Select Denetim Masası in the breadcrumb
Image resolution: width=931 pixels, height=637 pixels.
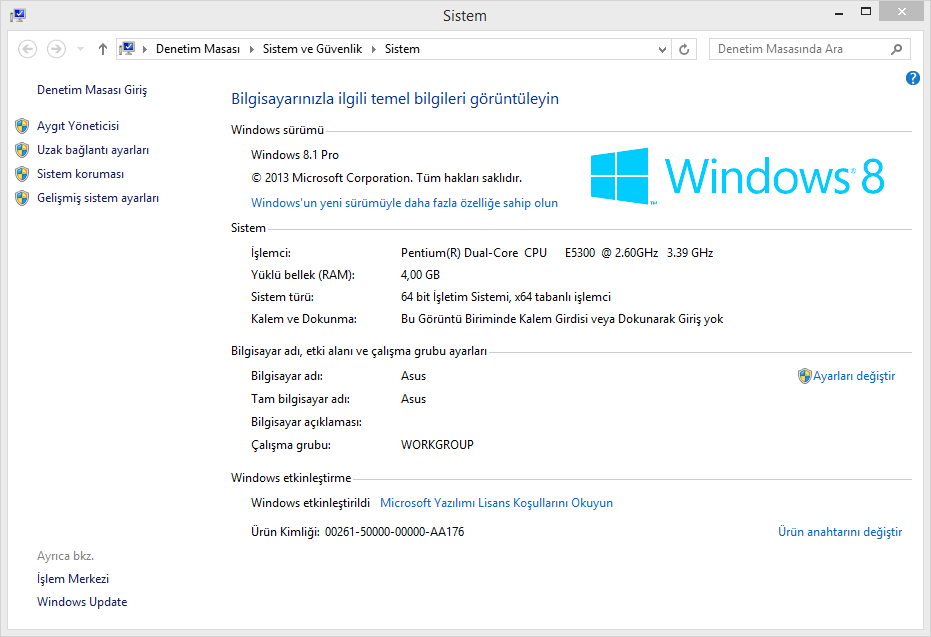click(x=198, y=49)
